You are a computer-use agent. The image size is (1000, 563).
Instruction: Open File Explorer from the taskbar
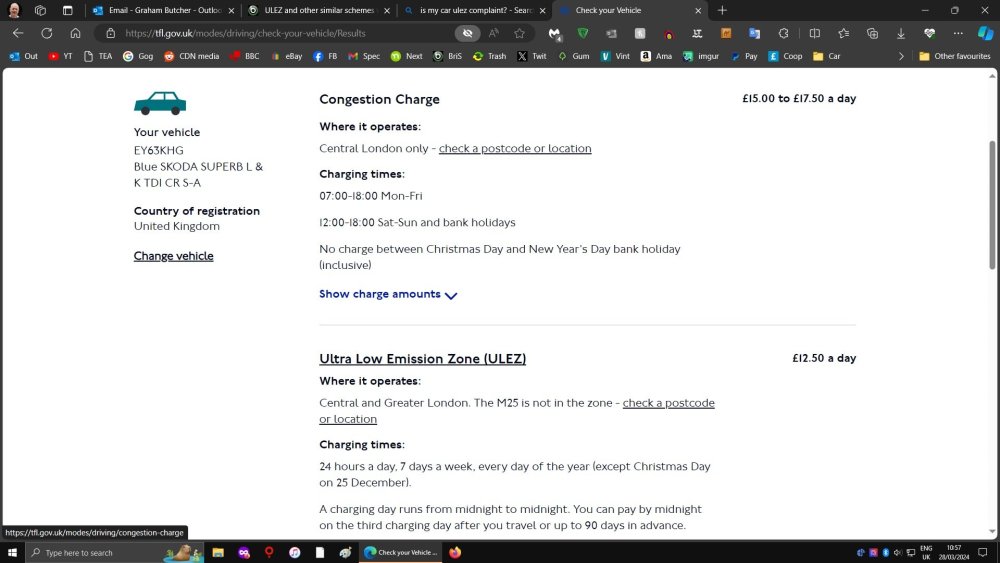click(x=218, y=552)
